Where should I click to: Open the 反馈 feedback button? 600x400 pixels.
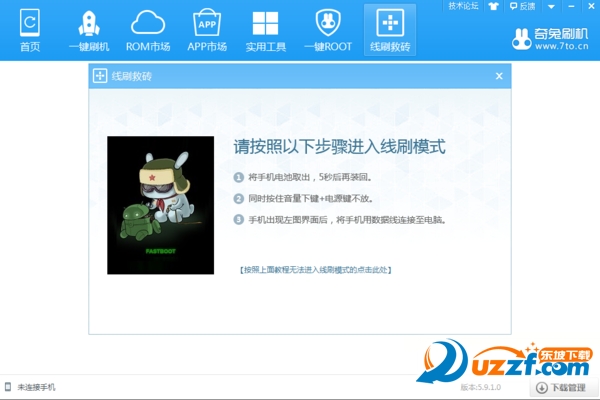tap(522, 6)
